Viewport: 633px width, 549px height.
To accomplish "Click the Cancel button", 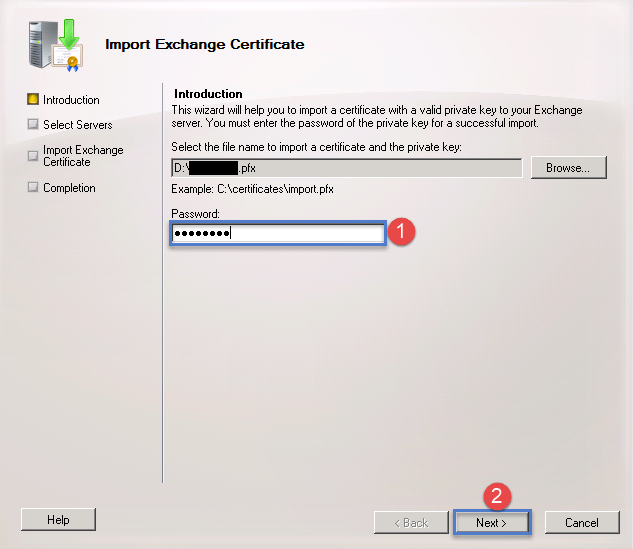I will pyautogui.click(x=582, y=522).
